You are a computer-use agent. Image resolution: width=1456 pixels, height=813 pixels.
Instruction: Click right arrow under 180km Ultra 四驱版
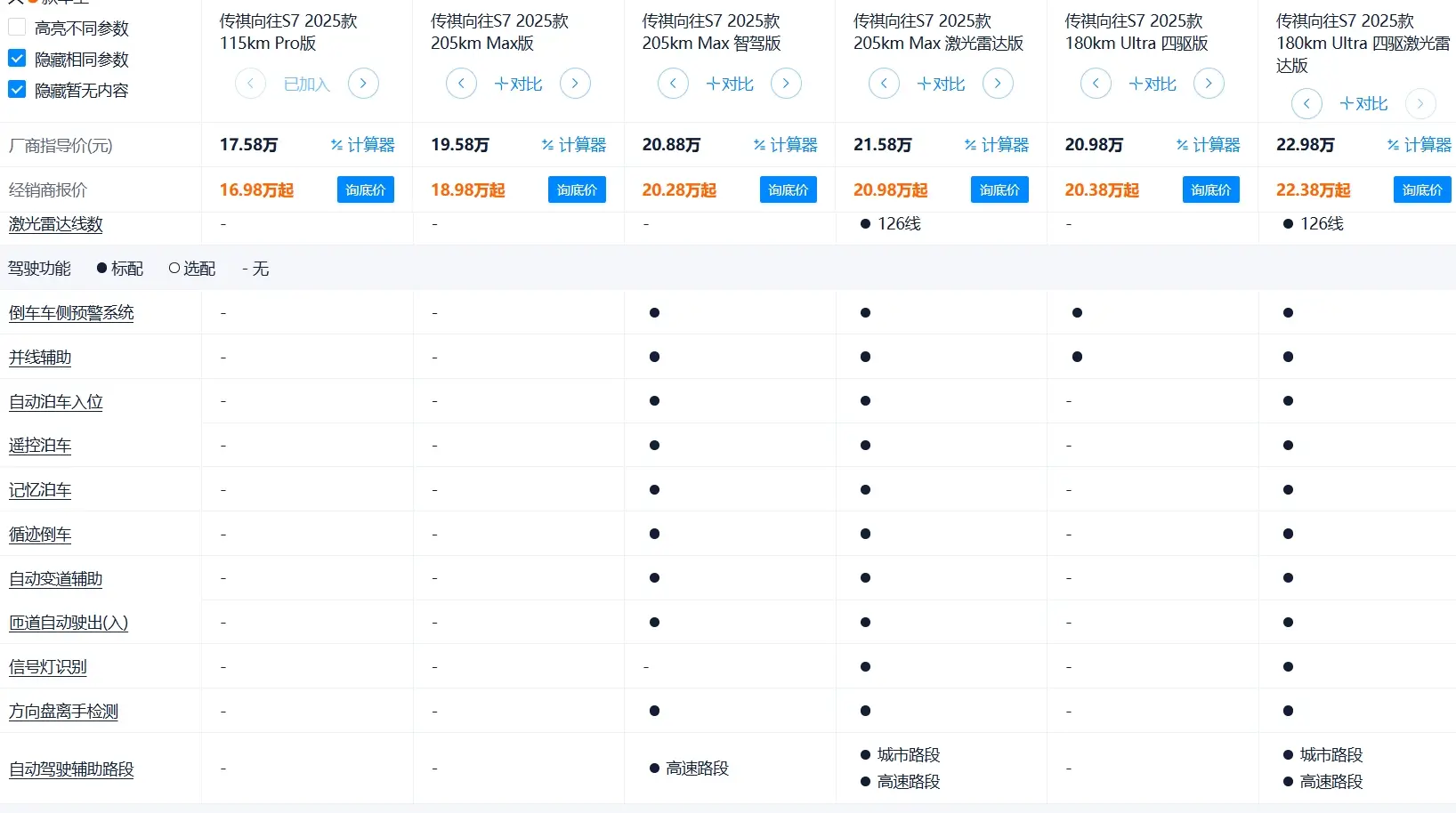click(x=1209, y=84)
